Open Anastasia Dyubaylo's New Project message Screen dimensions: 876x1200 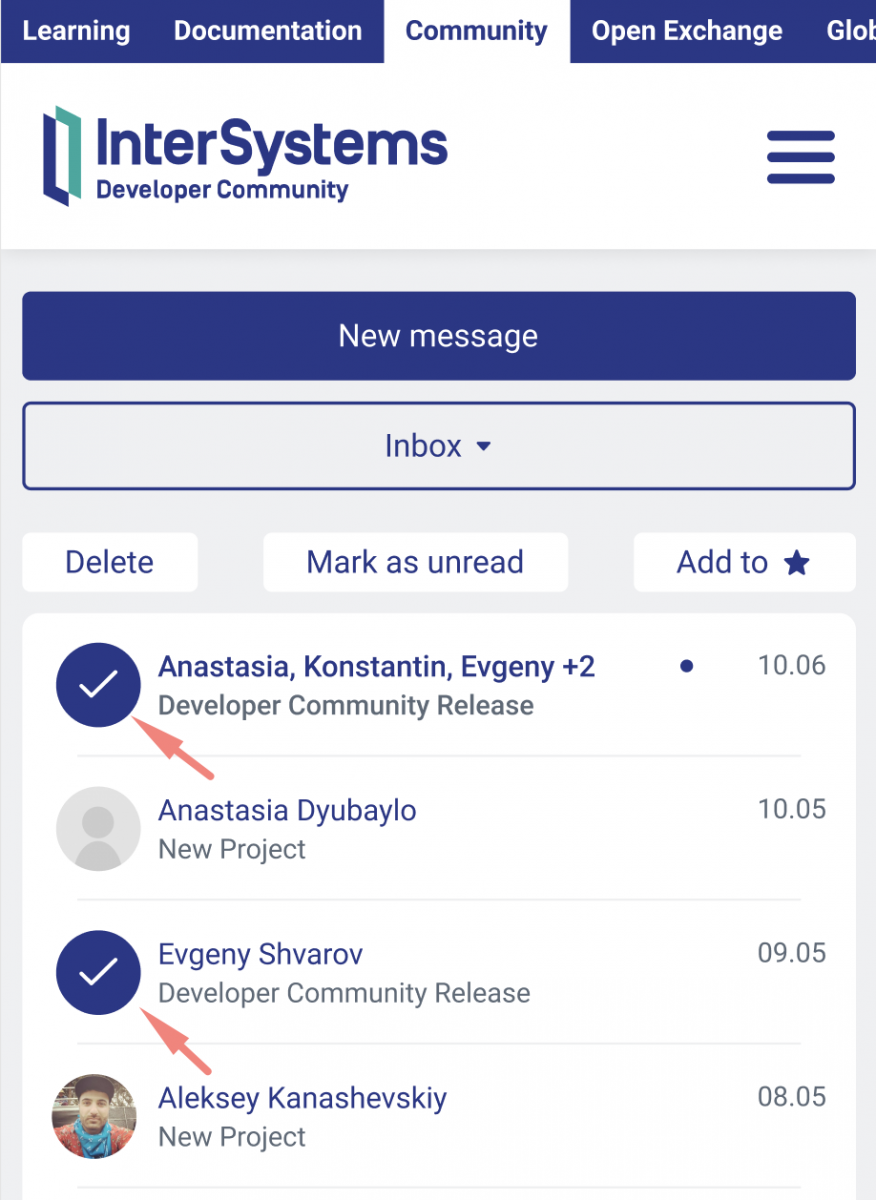[x=232, y=850]
